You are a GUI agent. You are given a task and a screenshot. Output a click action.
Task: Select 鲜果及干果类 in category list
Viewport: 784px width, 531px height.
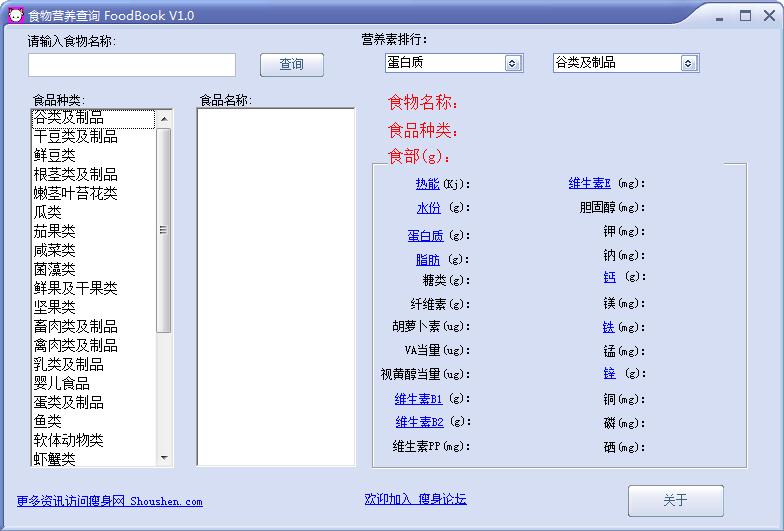click(94, 288)
